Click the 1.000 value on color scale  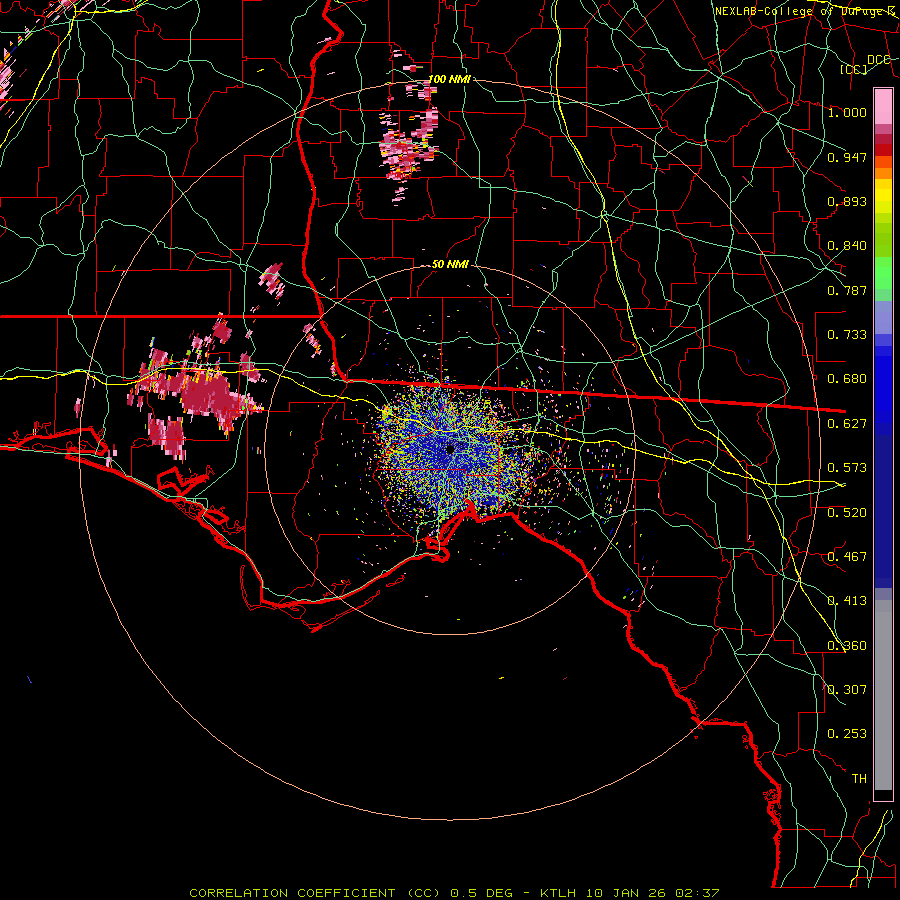click(x=847, y=112)
